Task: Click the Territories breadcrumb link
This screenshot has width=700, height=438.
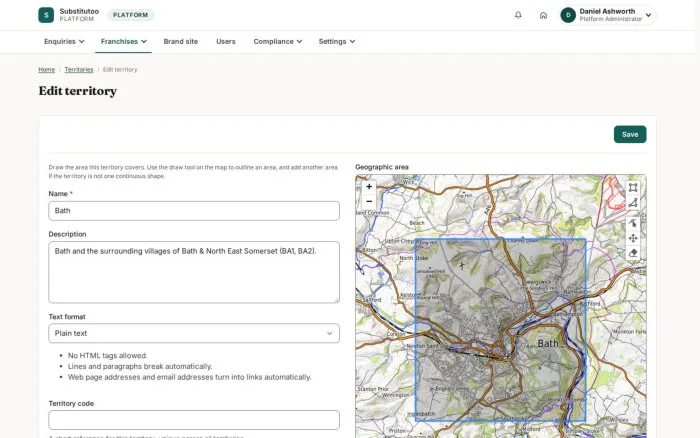Action: (x=79, y=70)
